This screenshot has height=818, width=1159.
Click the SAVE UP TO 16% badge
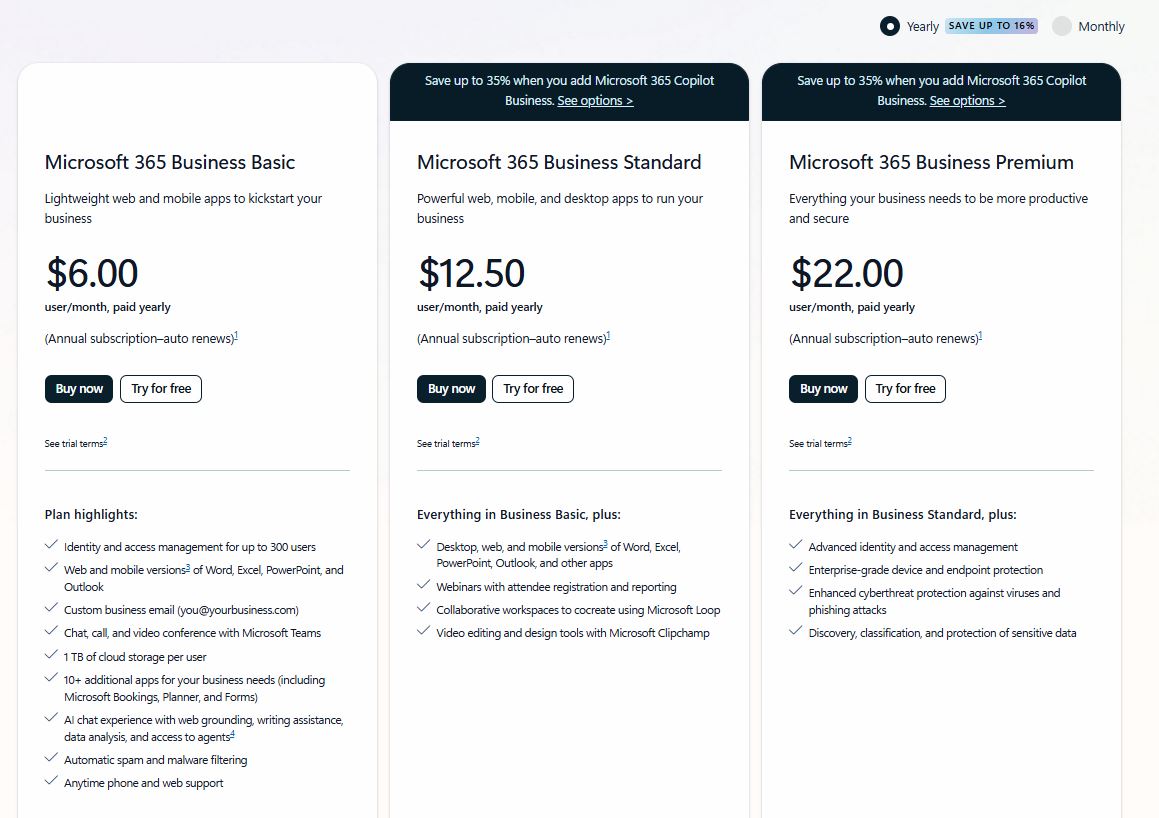(x=991, y=25)
